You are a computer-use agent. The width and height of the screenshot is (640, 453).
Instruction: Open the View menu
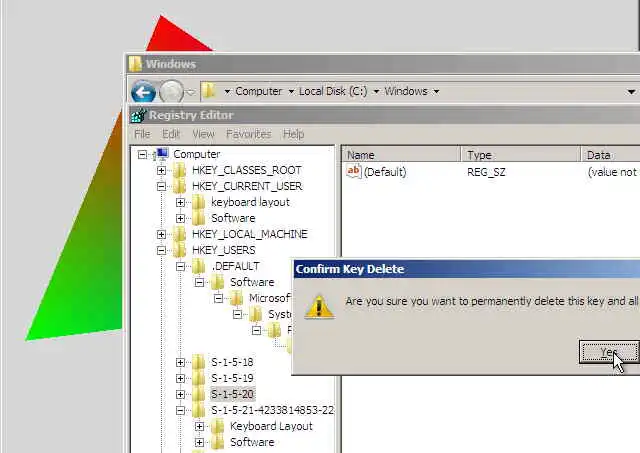pos(203,134)
